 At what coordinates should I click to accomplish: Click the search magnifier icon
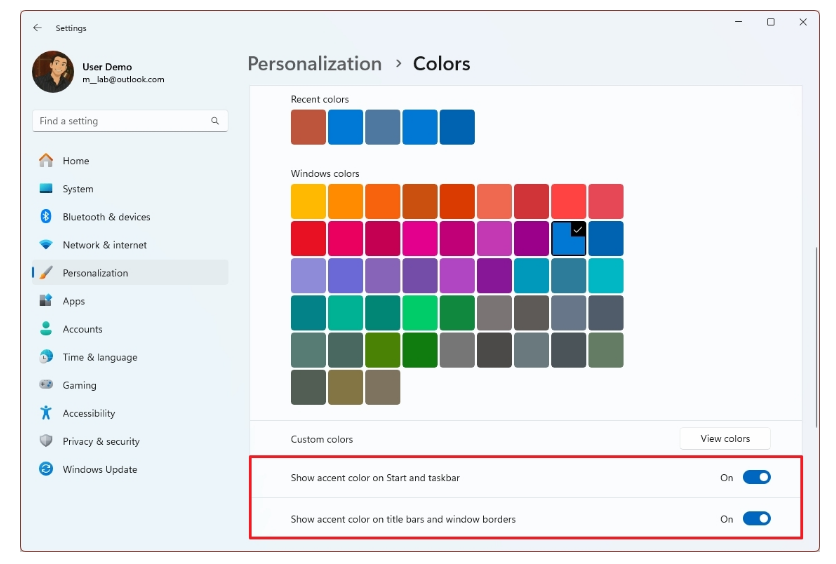(215, 121)
